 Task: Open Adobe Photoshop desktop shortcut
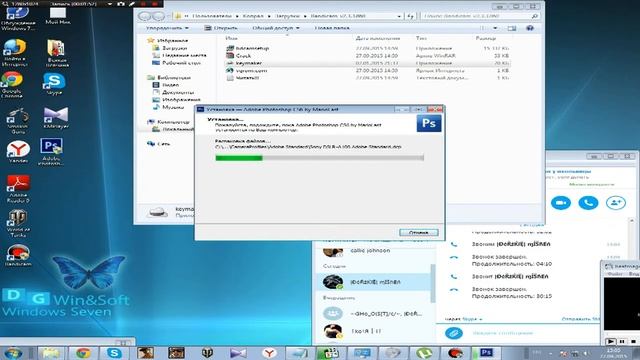click(51, 152)
